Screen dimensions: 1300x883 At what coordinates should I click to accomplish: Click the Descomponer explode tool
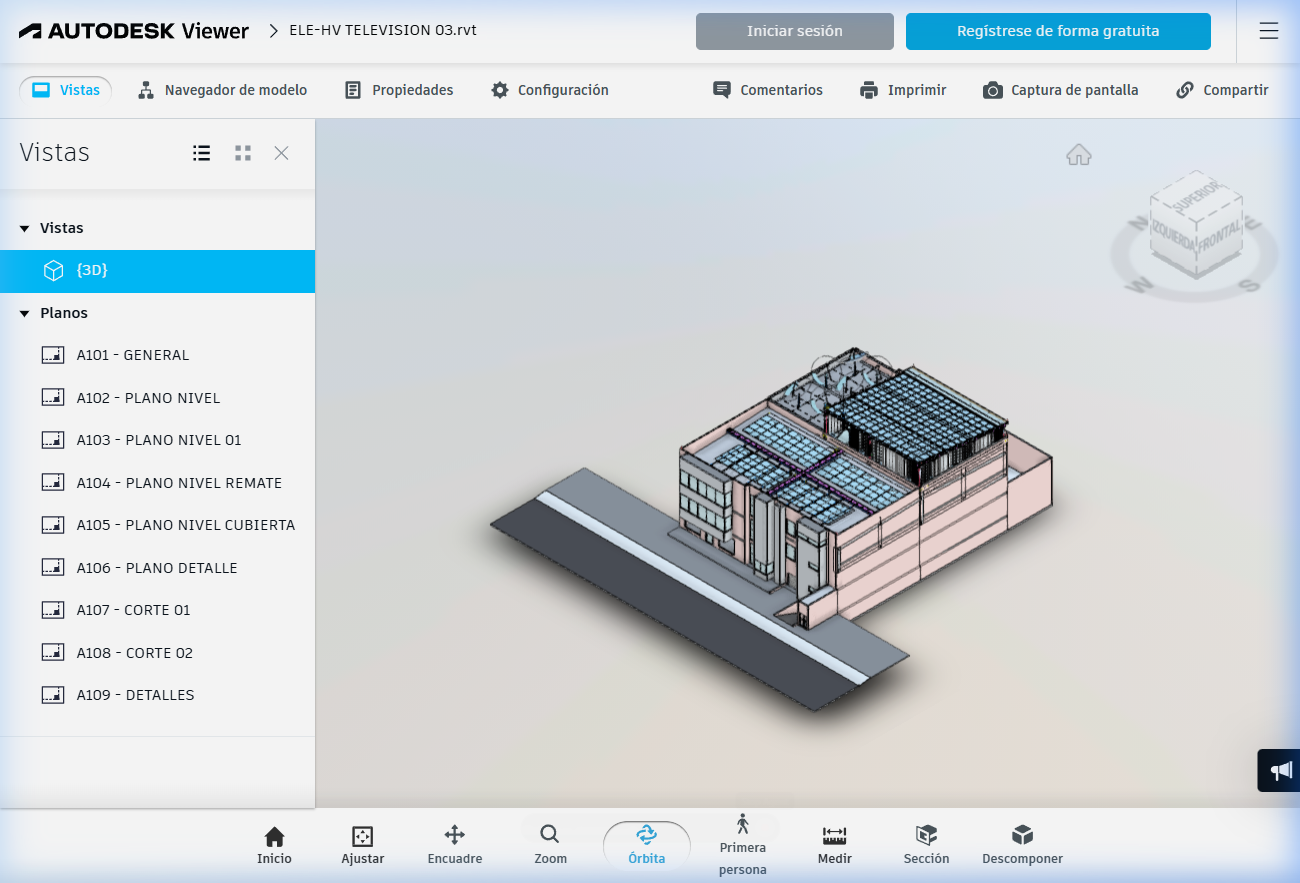[x=1022, y=845]
